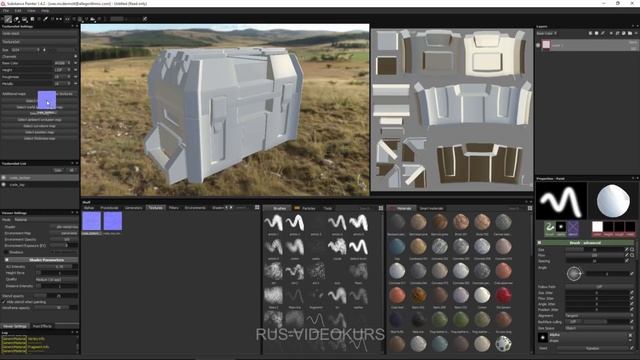This screenshot has width=640, height=360.
Task: Click the pen pressure icon beside Size
Action: point(627,249)
